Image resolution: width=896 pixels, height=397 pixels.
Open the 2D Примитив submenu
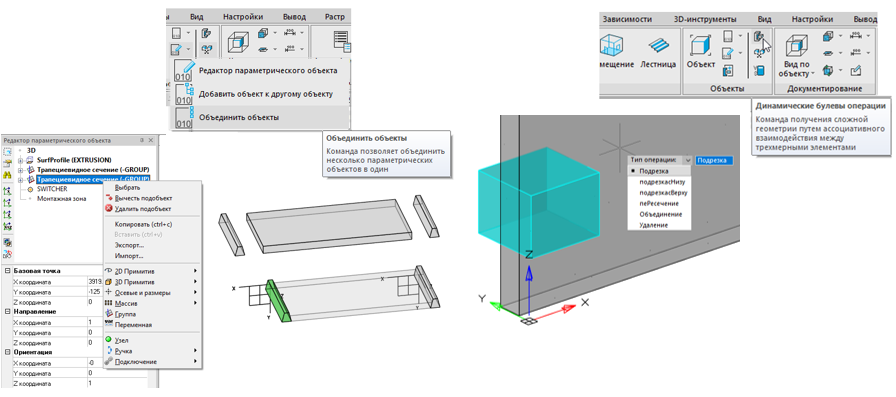point(152,271)
